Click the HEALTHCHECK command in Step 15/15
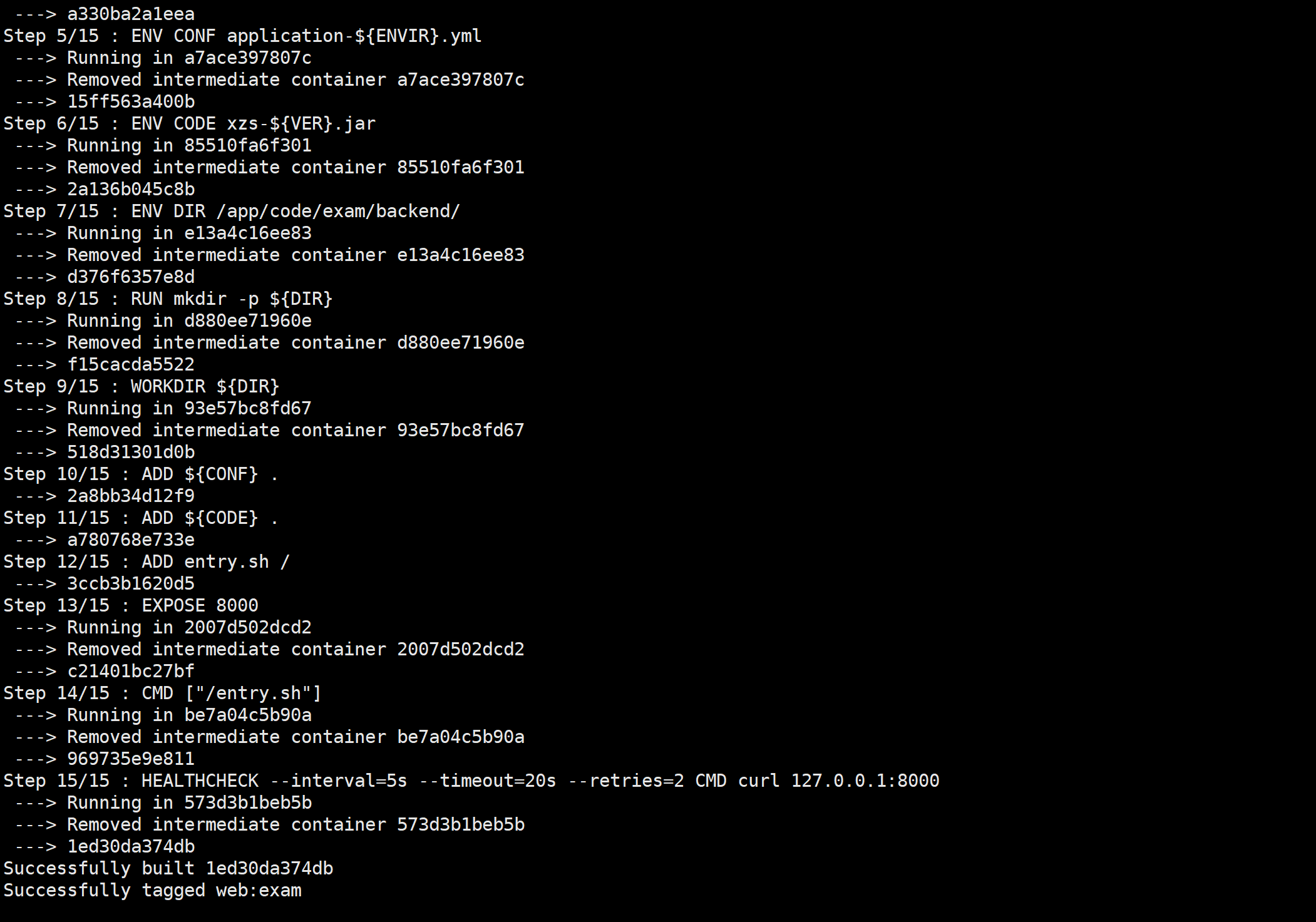The image size is (1316, 922). click(200, 781)
